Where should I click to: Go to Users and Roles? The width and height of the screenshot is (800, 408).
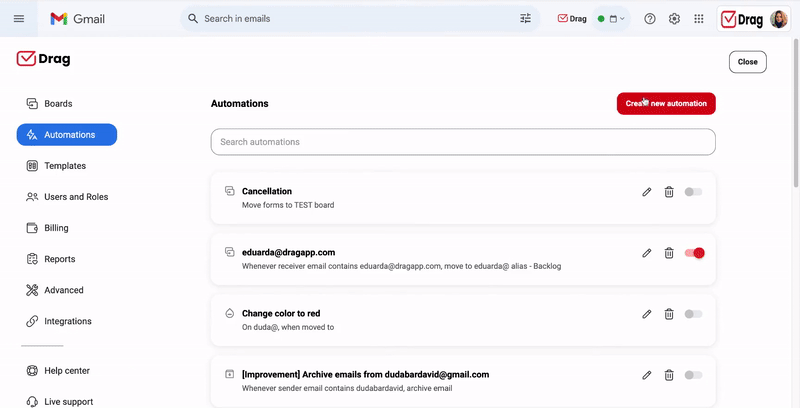67,197
